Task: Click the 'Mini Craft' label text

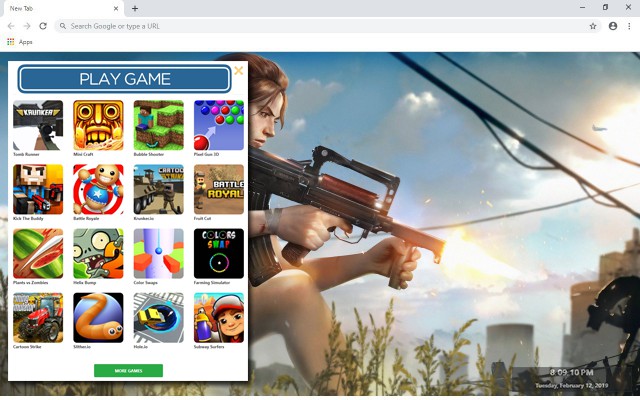Action: coord(83,154)
